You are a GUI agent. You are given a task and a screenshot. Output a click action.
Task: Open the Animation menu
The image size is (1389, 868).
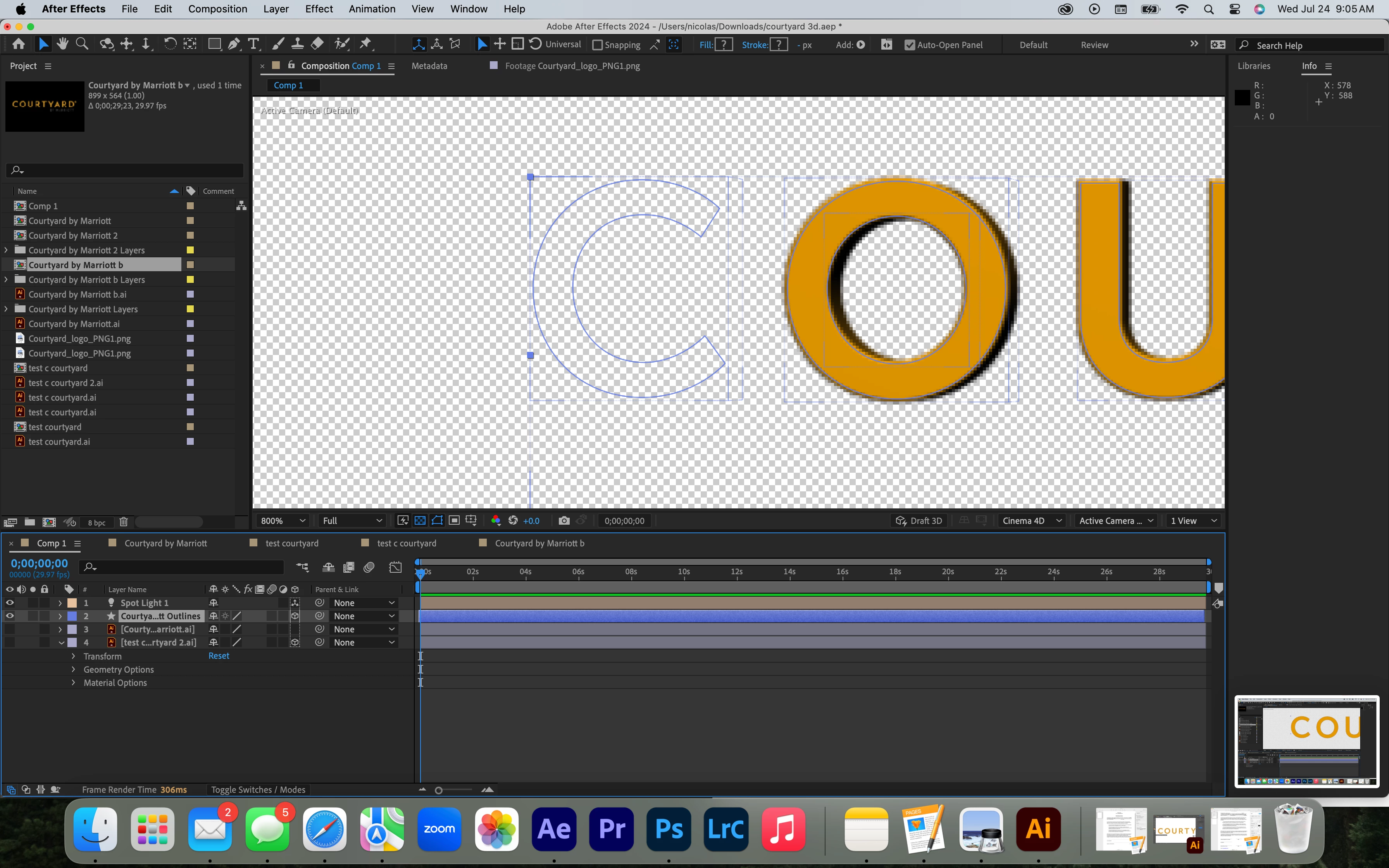click(372, 9)
